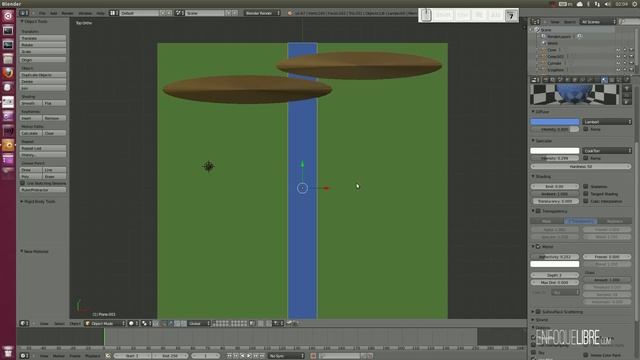Toggle the eye visibility of Icosphere object
This screenshot has height=360, width=640.
[618, 70]
